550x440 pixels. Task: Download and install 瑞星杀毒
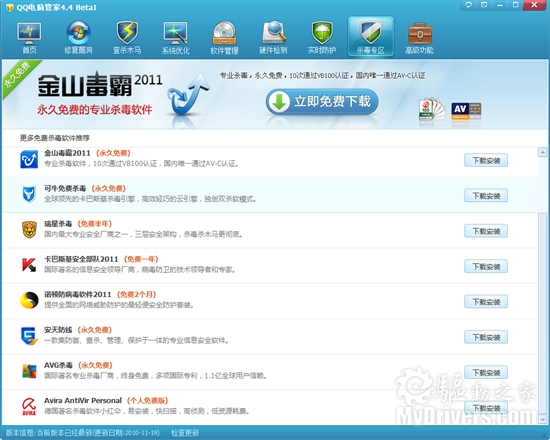pos(486,231)
